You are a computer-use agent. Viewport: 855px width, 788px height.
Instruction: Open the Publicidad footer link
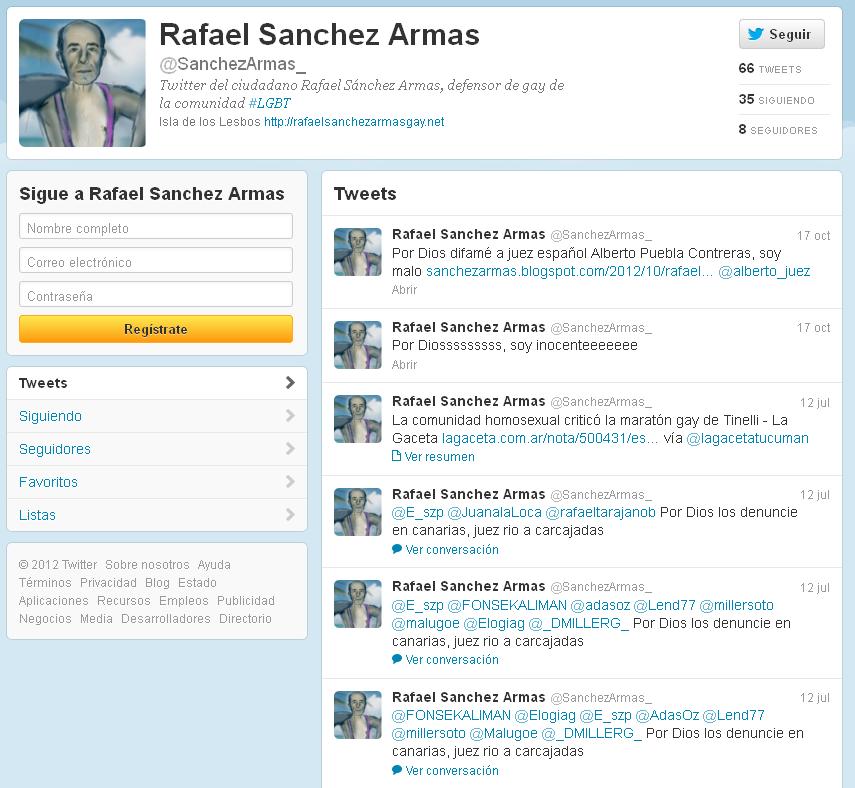click(246, 601)
